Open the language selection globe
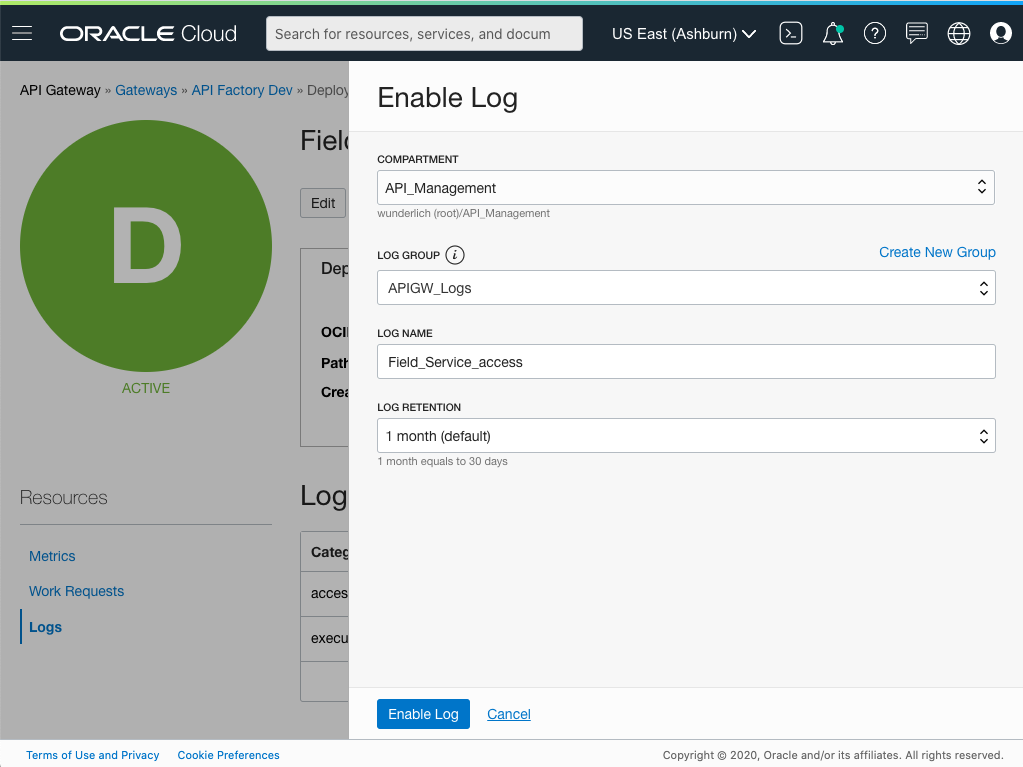The height and width of the screenshot is (767, 1023). coord(958,33)
